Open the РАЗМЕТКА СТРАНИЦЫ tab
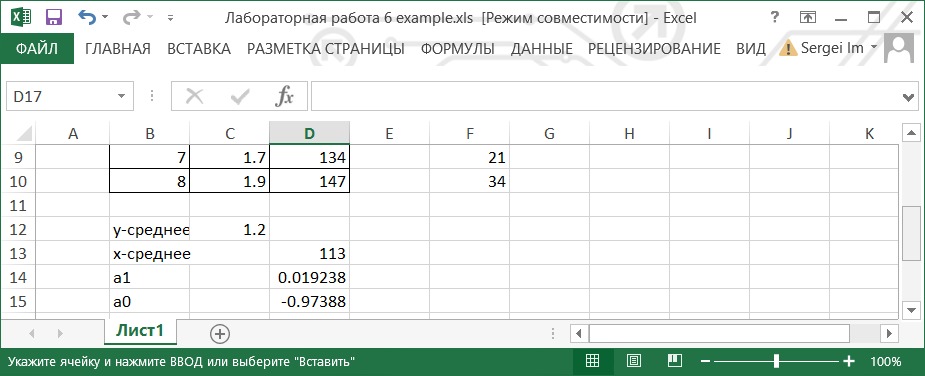Viewport: 925px width, 376px height. (326, 48)
